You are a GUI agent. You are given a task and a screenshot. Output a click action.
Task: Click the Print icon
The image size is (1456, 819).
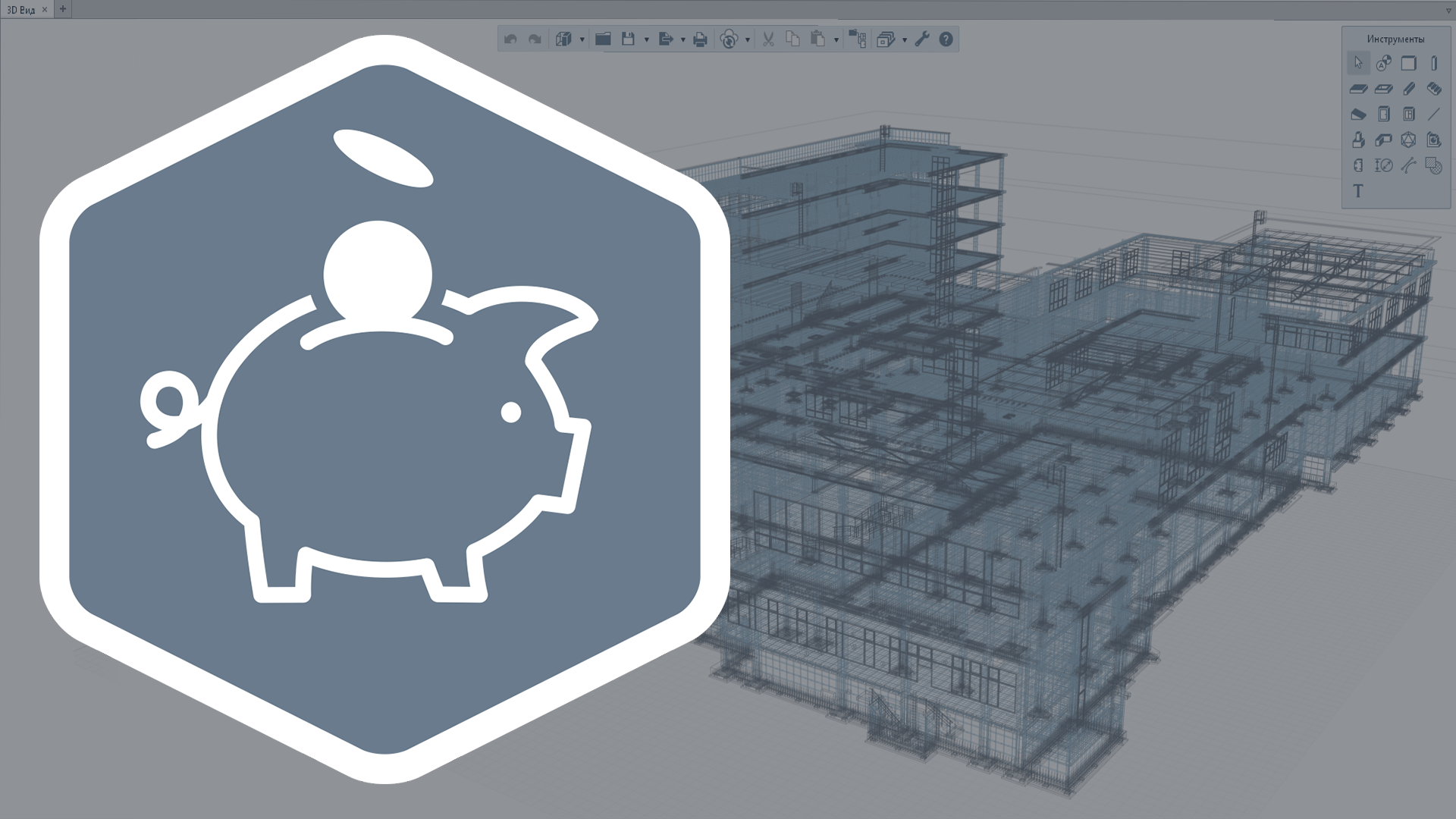tap(700, 39)
